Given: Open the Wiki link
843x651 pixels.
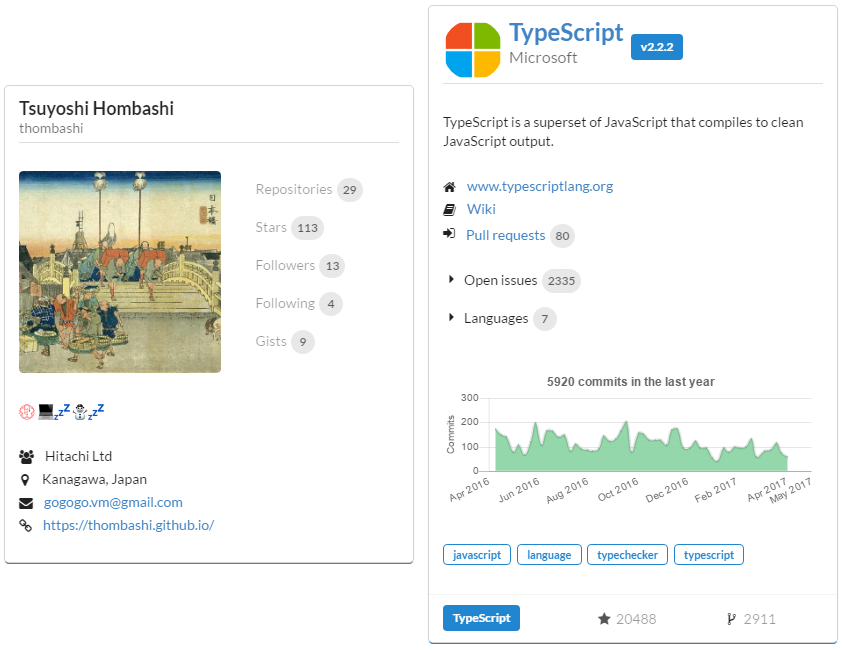Looking at the screenshot, I should tap(481, 209).
